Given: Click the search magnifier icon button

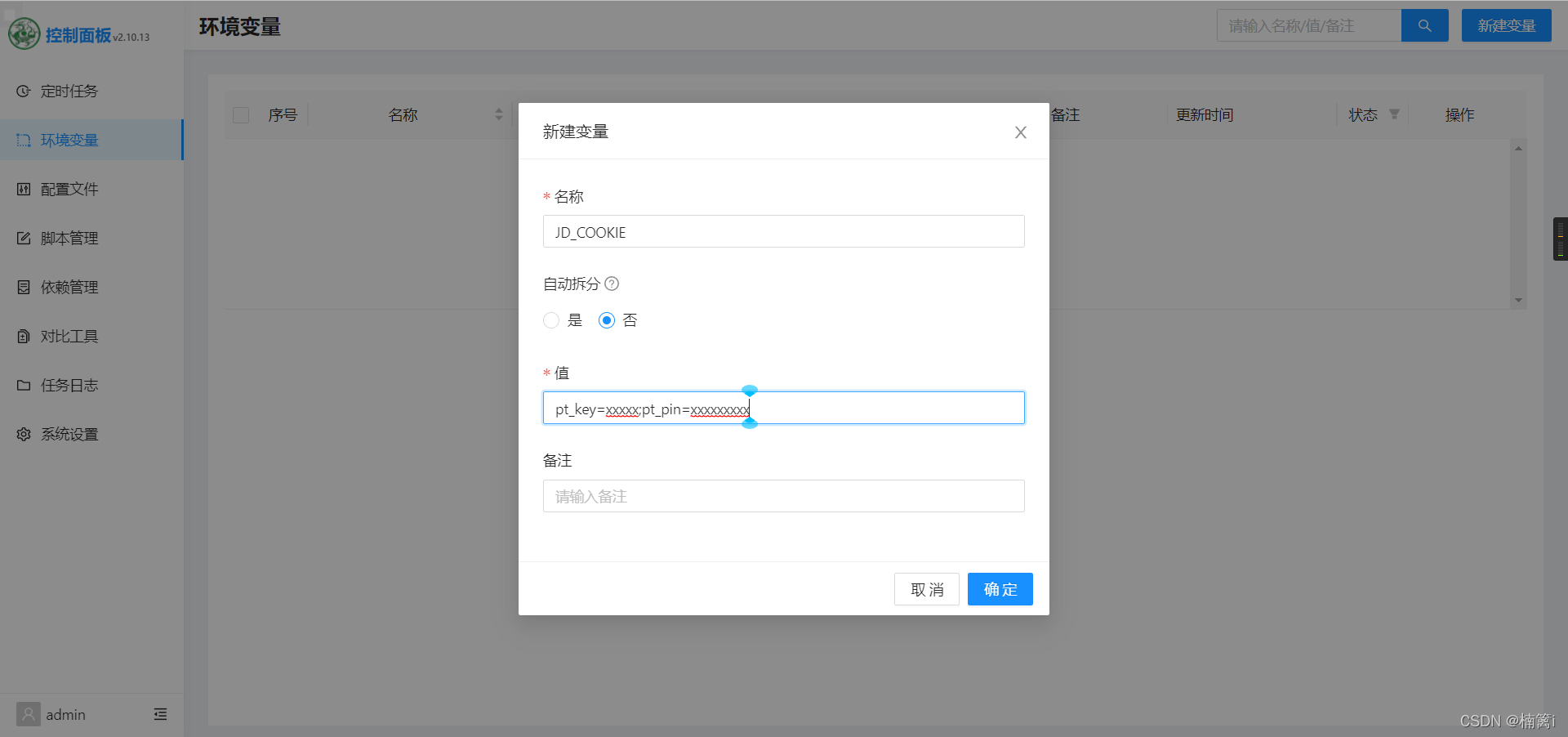Looking at the screenshot, I should [x=1424, y=26].
